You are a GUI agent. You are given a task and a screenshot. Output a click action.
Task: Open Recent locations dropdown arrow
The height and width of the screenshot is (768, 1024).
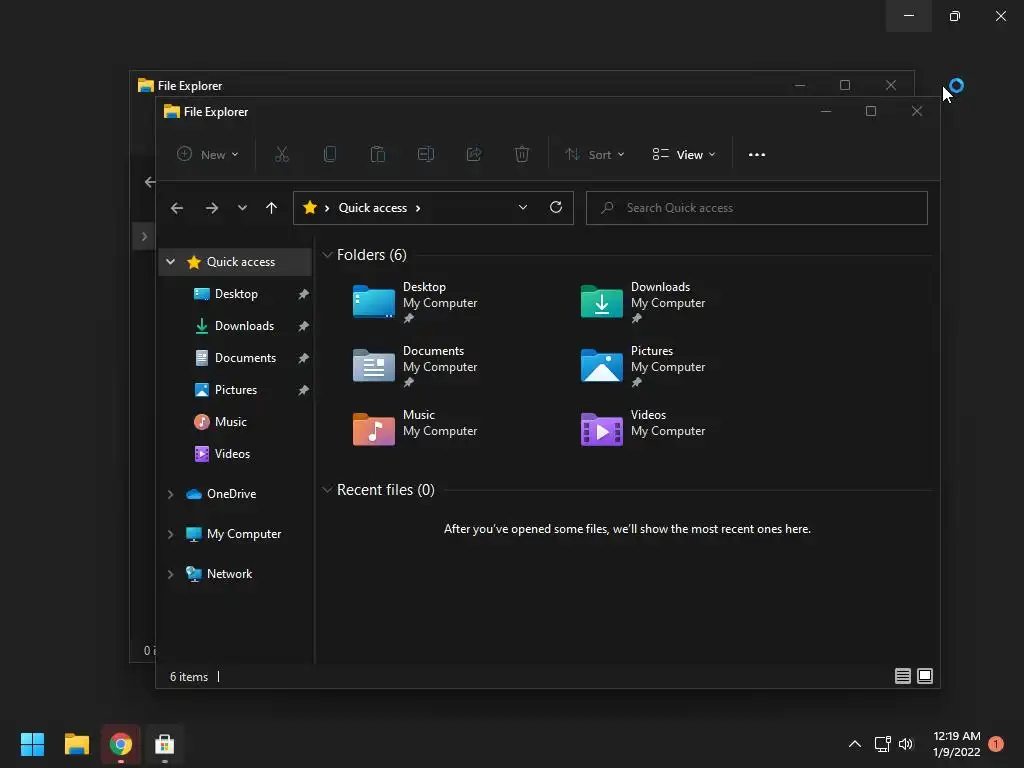click(242, 208)
